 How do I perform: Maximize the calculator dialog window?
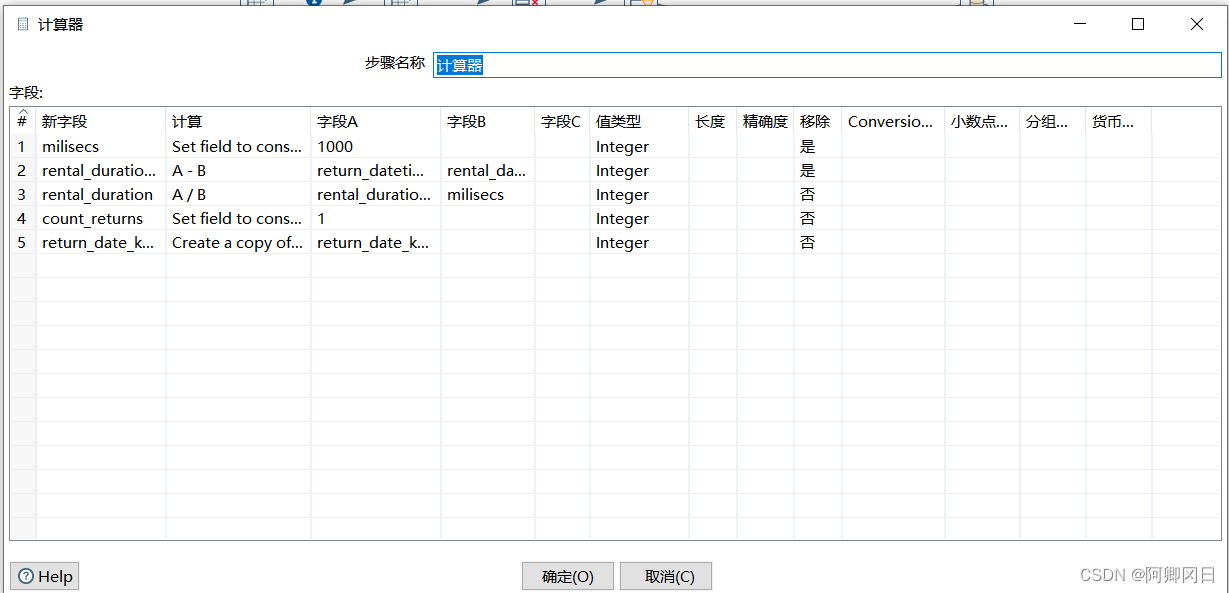(x=1137, y=25)
